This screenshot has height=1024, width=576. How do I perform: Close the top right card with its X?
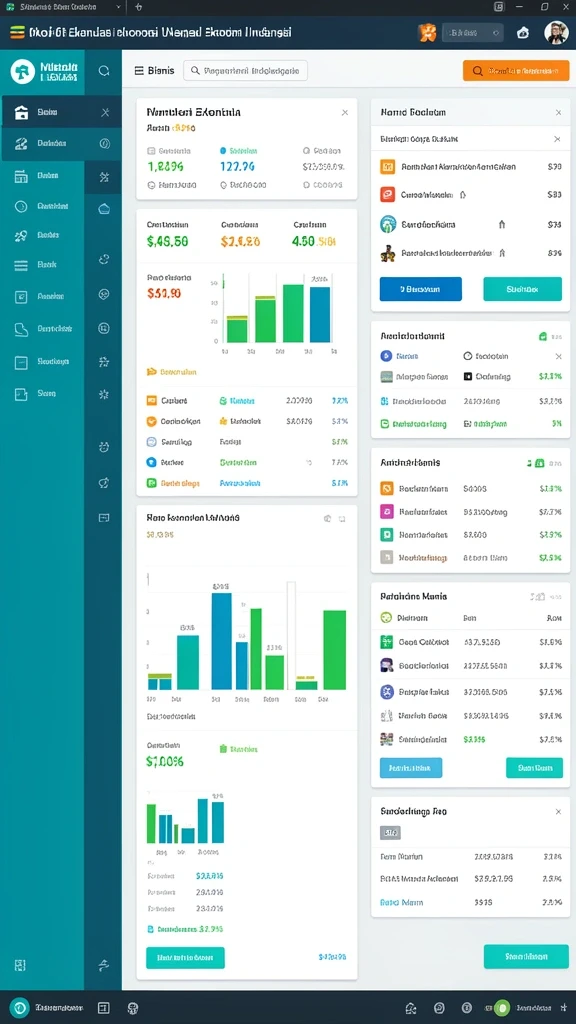(x=558, y=113)
